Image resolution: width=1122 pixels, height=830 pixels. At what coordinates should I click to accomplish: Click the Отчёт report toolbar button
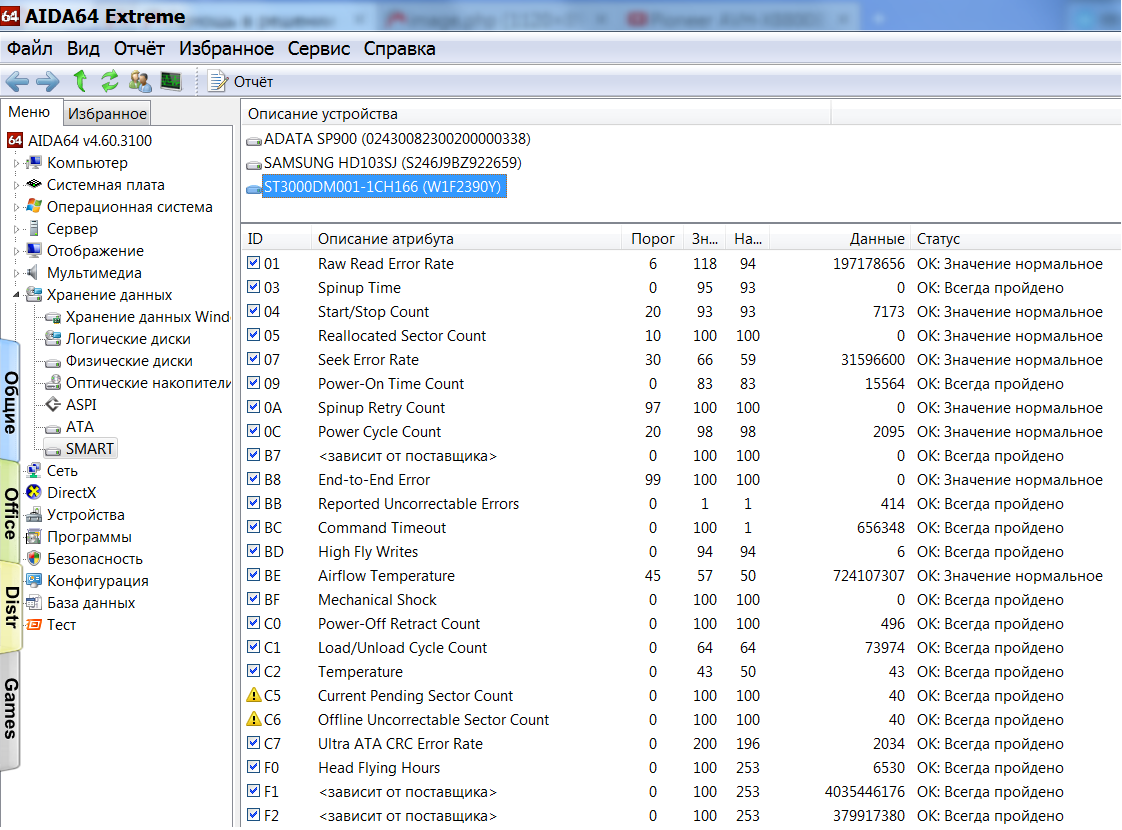240,82
